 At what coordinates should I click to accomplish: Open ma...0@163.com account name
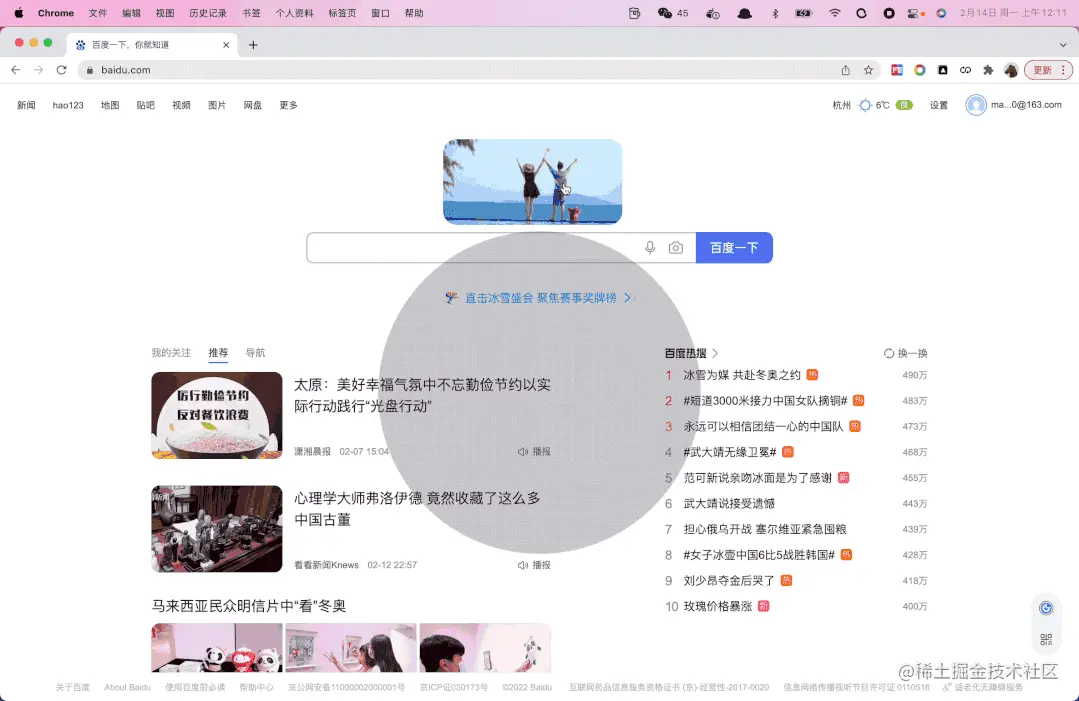1026,105
